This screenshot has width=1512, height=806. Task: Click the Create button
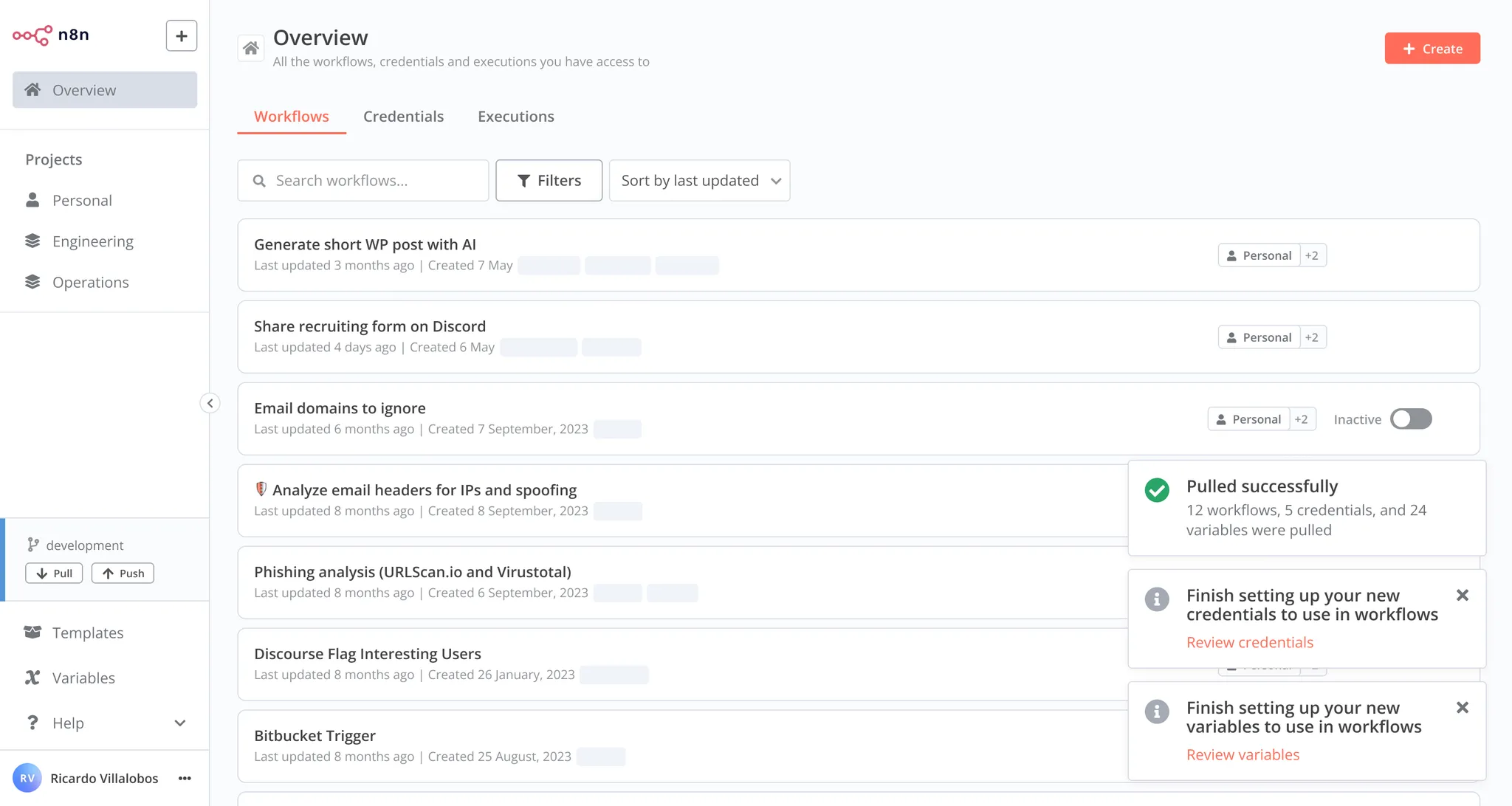coord(1432,48)
